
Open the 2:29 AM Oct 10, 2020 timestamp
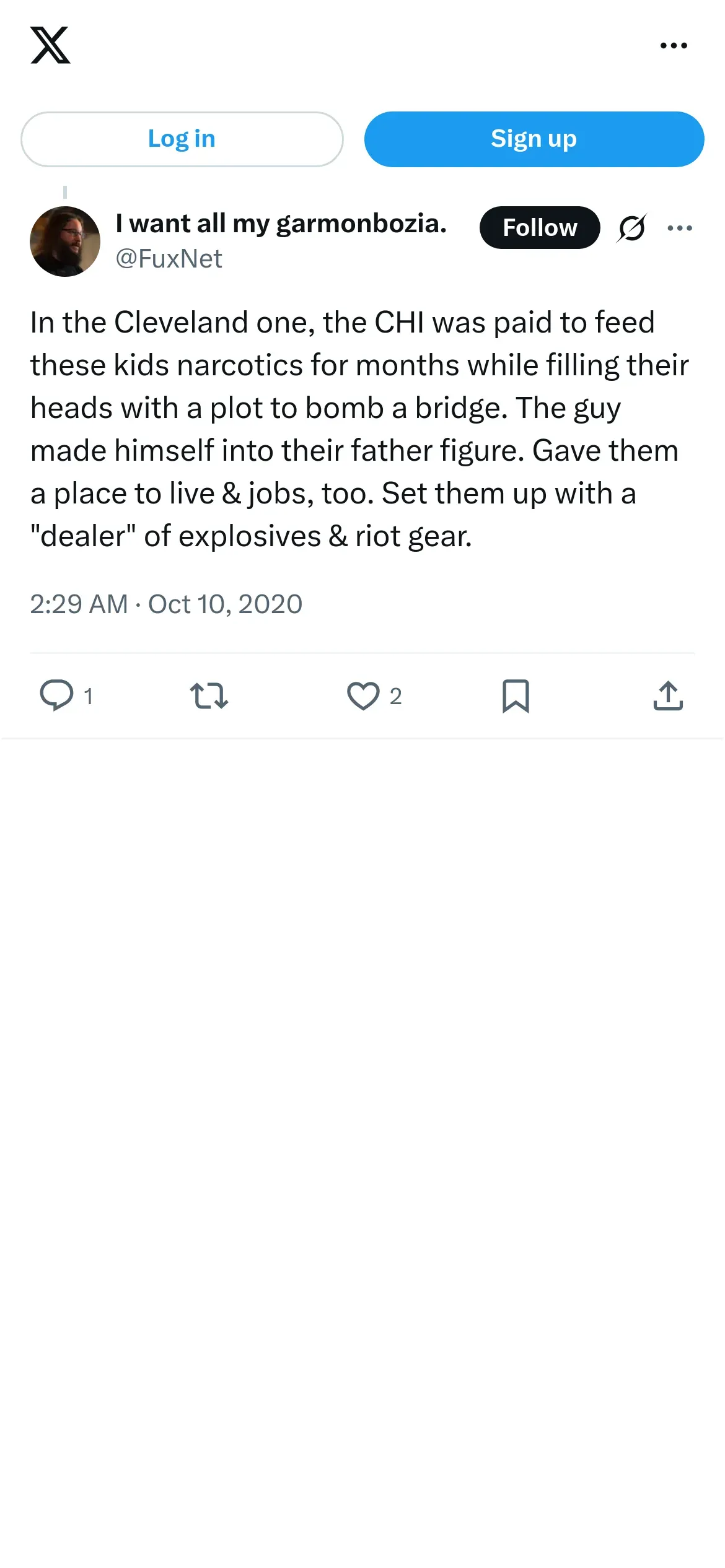click(166, 604)
